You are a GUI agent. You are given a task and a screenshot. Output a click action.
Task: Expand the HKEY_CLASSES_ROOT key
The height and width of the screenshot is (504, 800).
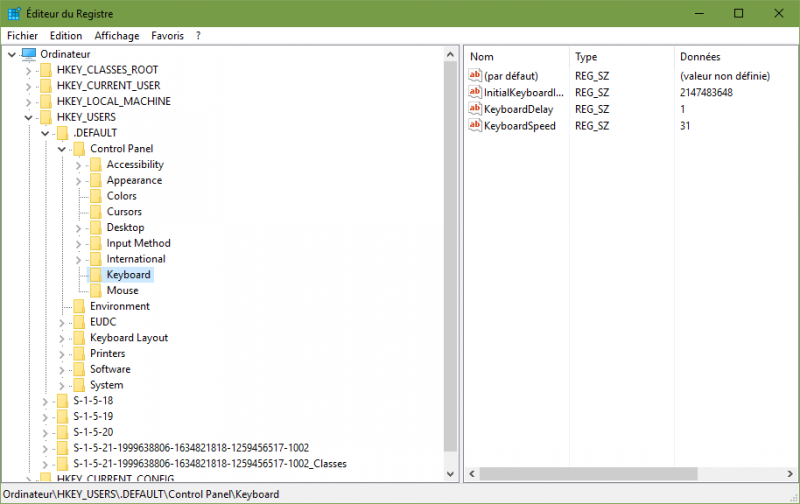point(29,71)
